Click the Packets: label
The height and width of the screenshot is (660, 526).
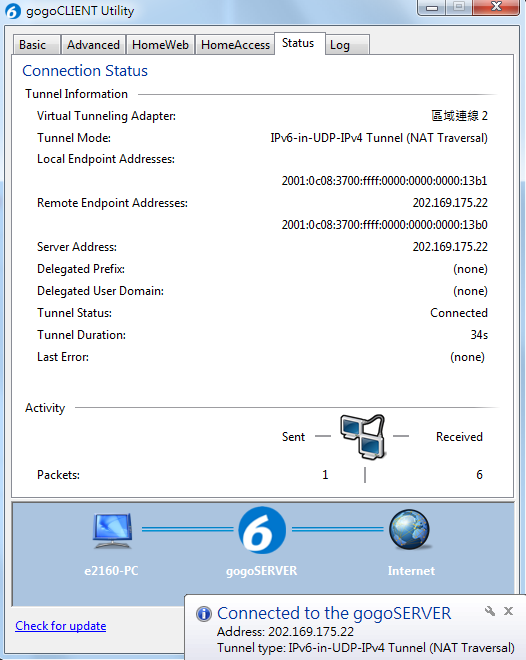point(58,475)
